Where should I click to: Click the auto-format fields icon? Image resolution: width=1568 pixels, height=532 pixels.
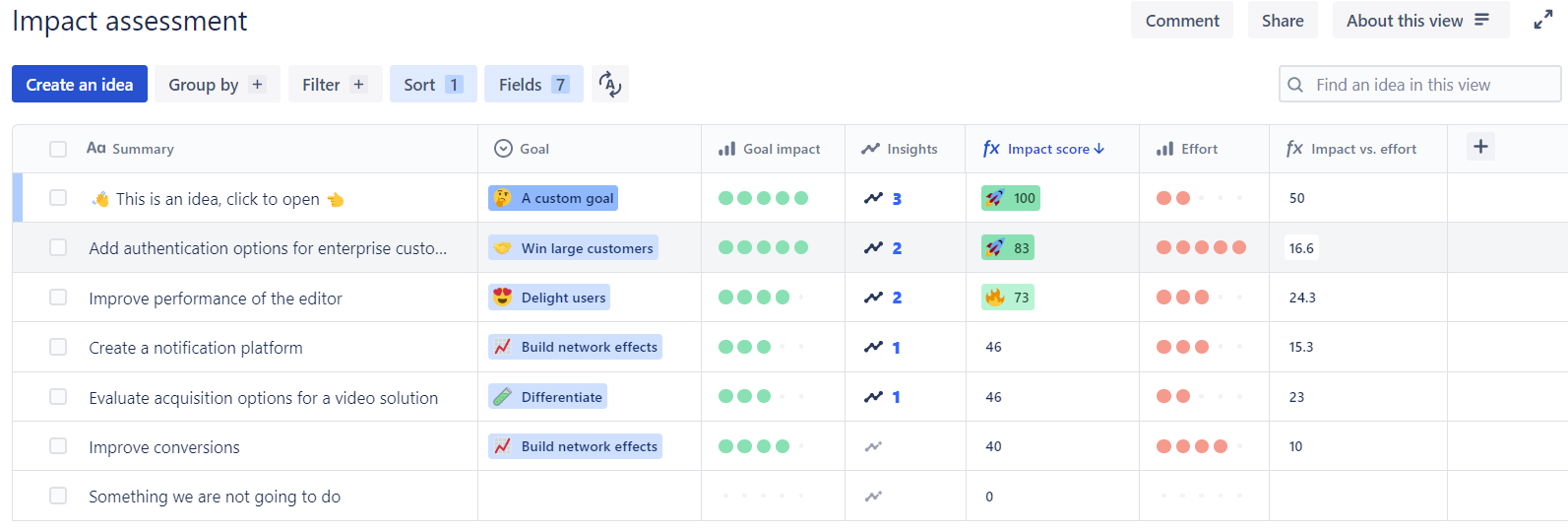click(x=610, y=84)
